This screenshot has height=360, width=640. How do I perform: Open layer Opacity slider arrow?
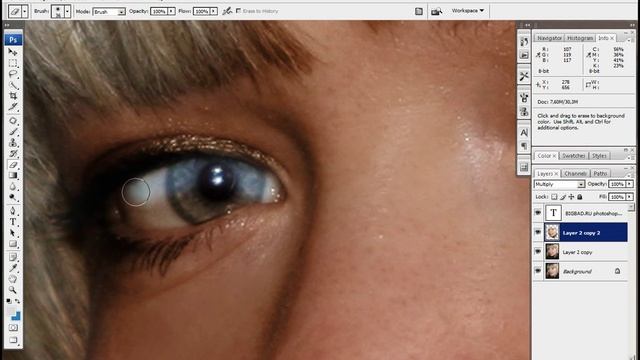(x=629, y=184)
